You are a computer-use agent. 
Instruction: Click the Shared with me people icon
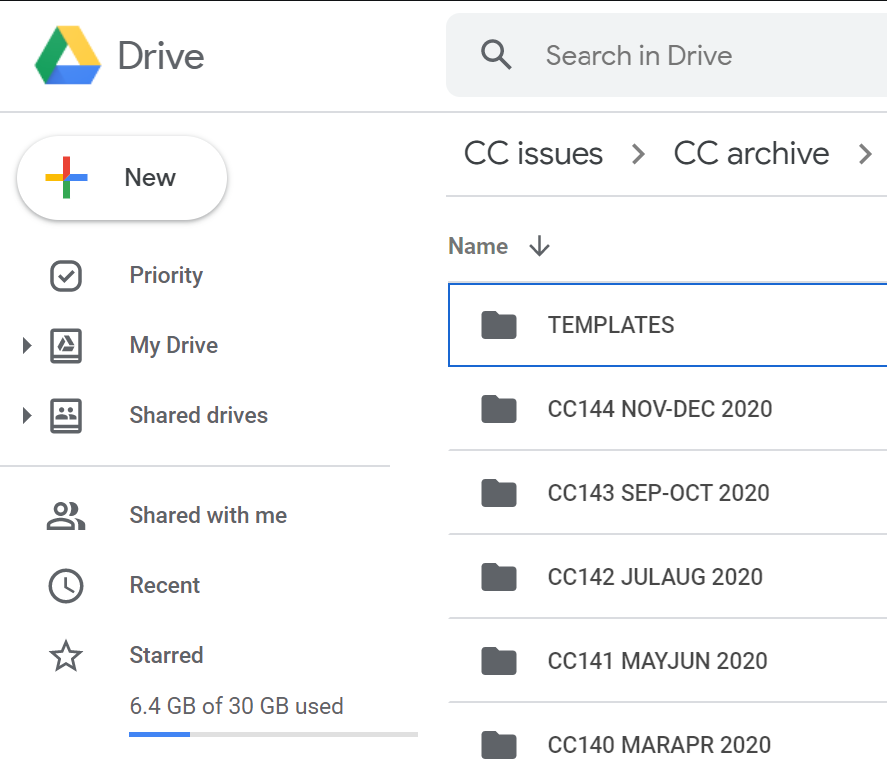pos(66,516)
